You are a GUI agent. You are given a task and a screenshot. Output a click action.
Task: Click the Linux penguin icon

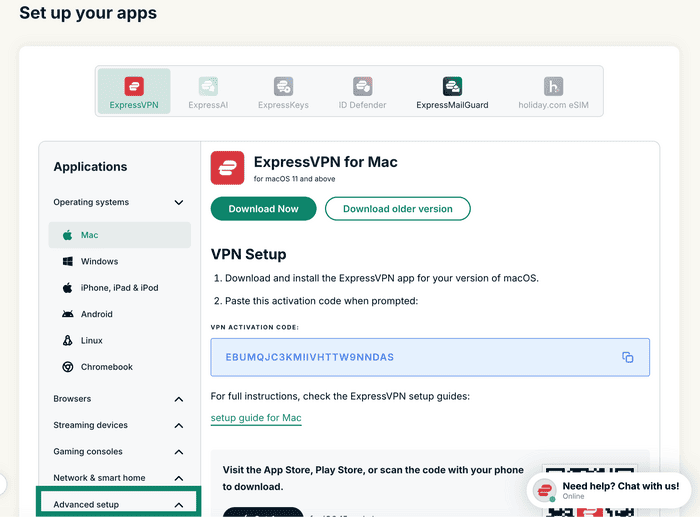[67, 340]
